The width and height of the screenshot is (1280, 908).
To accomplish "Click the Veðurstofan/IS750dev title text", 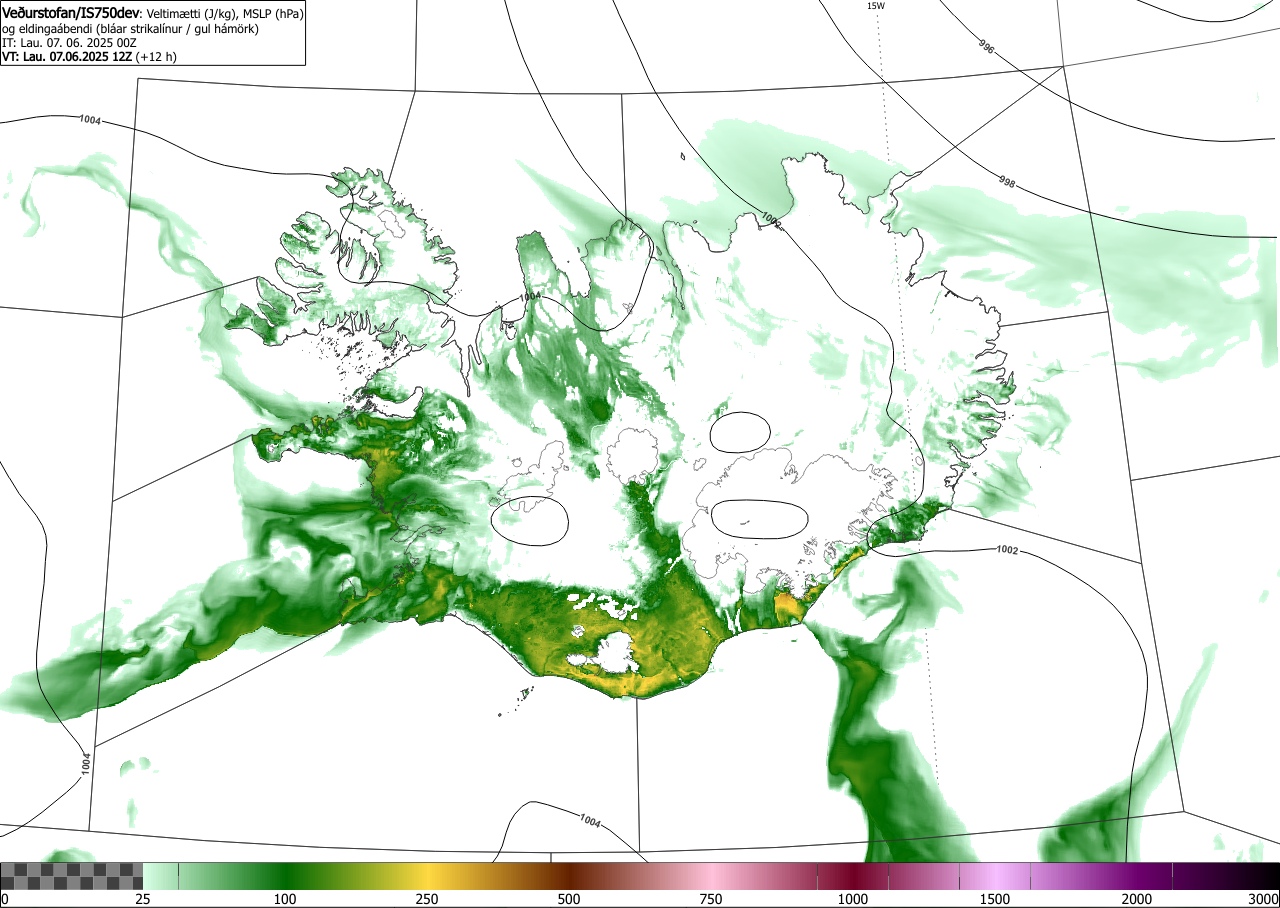I will (72, 13).
